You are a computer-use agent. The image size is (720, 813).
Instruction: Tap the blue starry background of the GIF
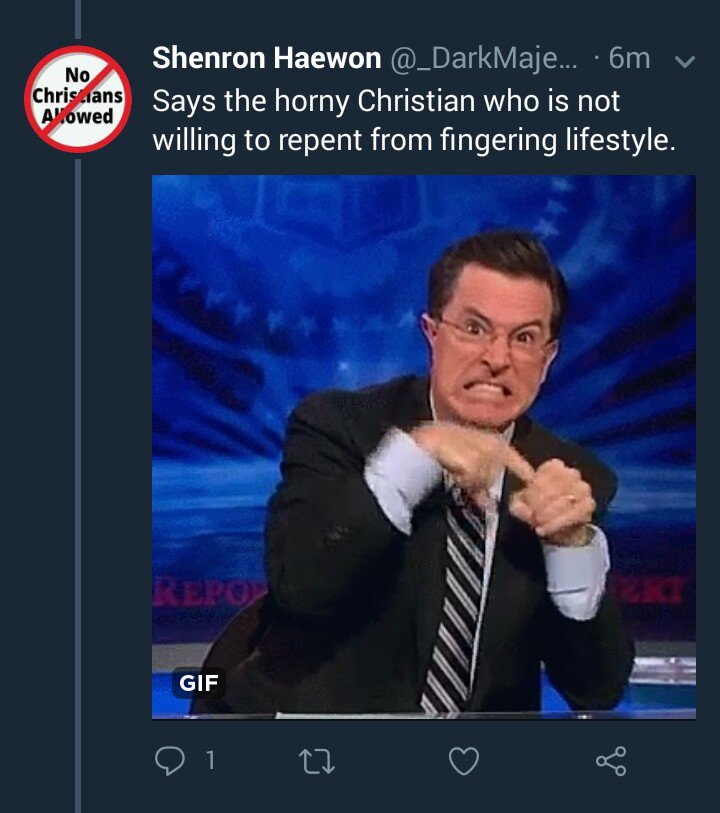(x=259, y=311)
